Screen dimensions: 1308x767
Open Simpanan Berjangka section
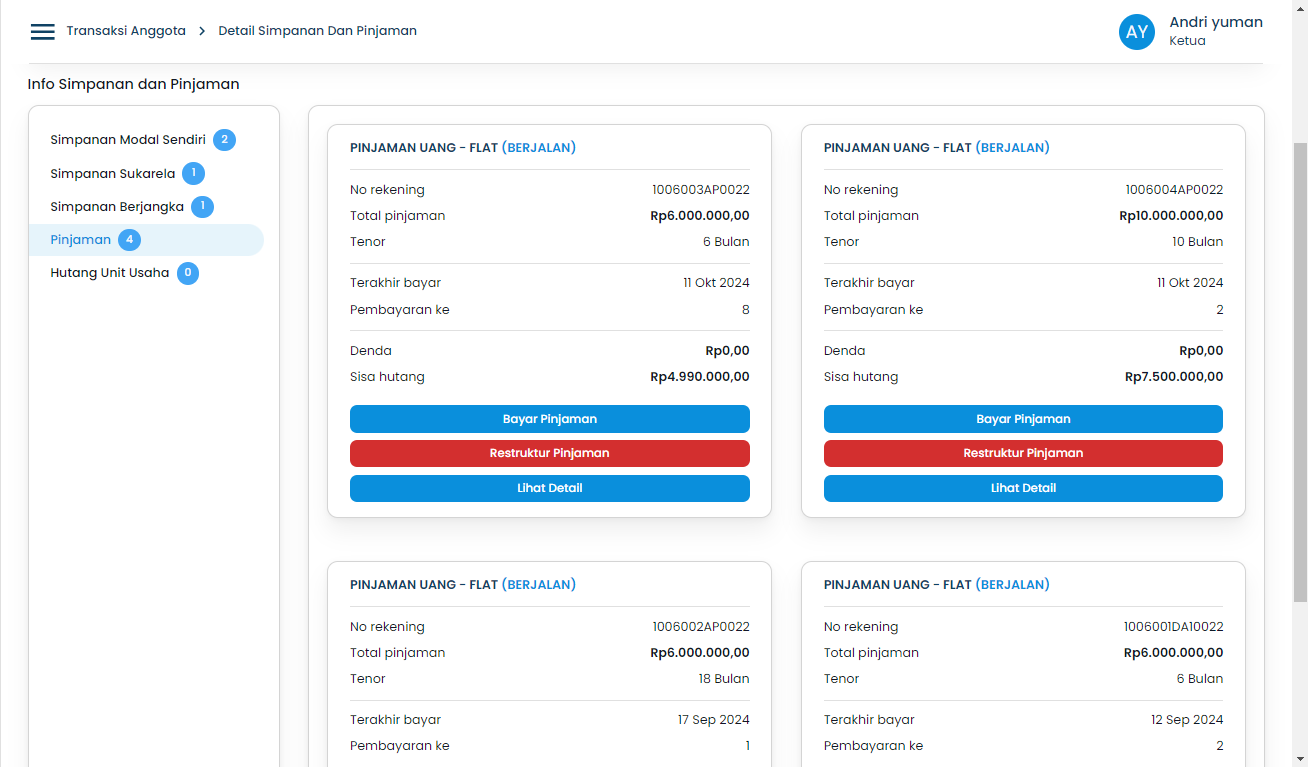[115, 206]
